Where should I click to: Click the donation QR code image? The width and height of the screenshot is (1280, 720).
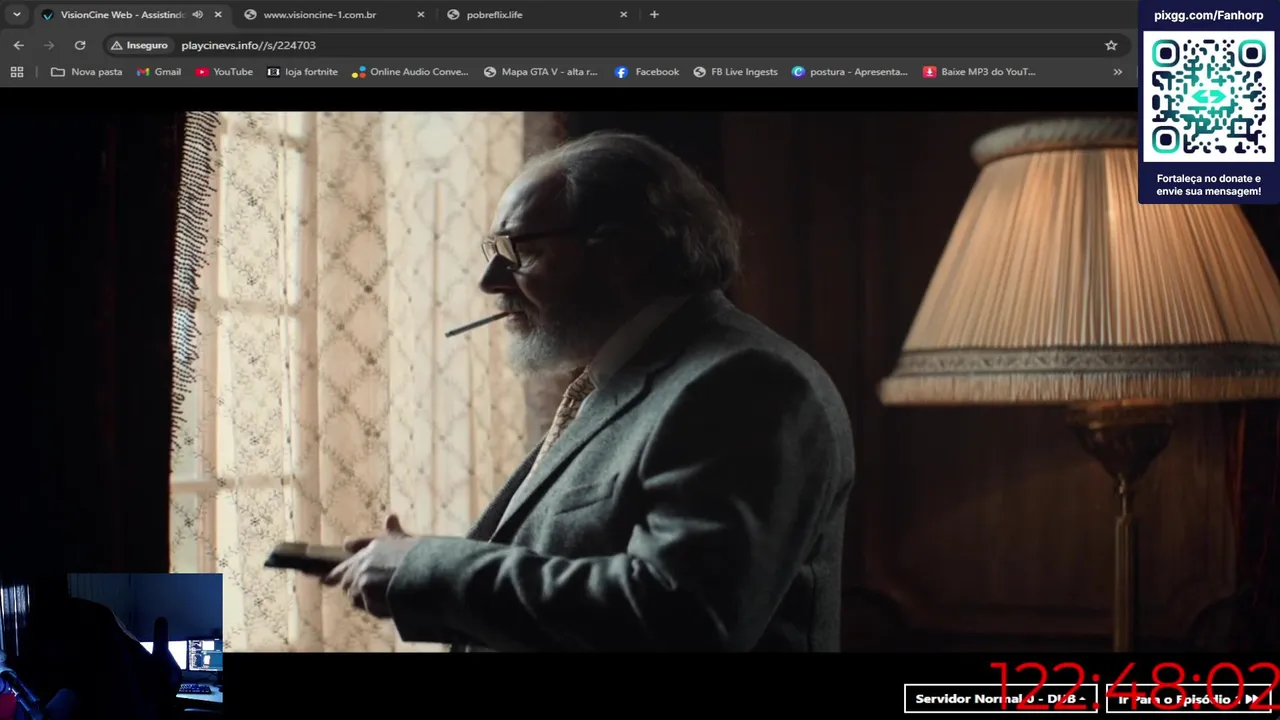(x=1209, y=97)
